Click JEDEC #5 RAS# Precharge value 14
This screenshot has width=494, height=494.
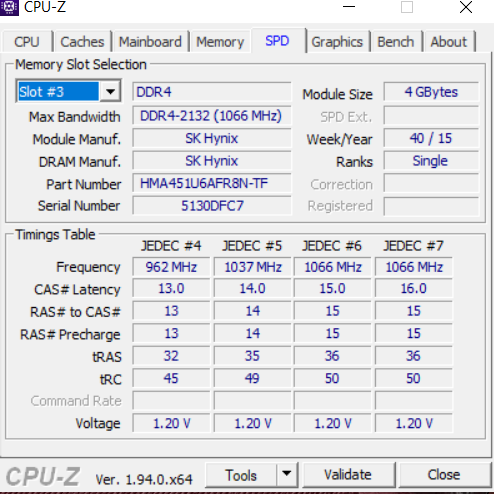pyautogui.click(x=253, y=333)
